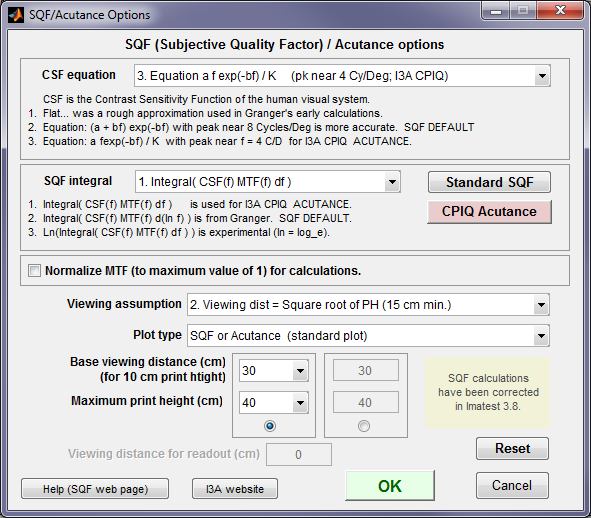Minimize the SQF/Acutance Options window
The image size is (591, 518).
tap(496, 11)
